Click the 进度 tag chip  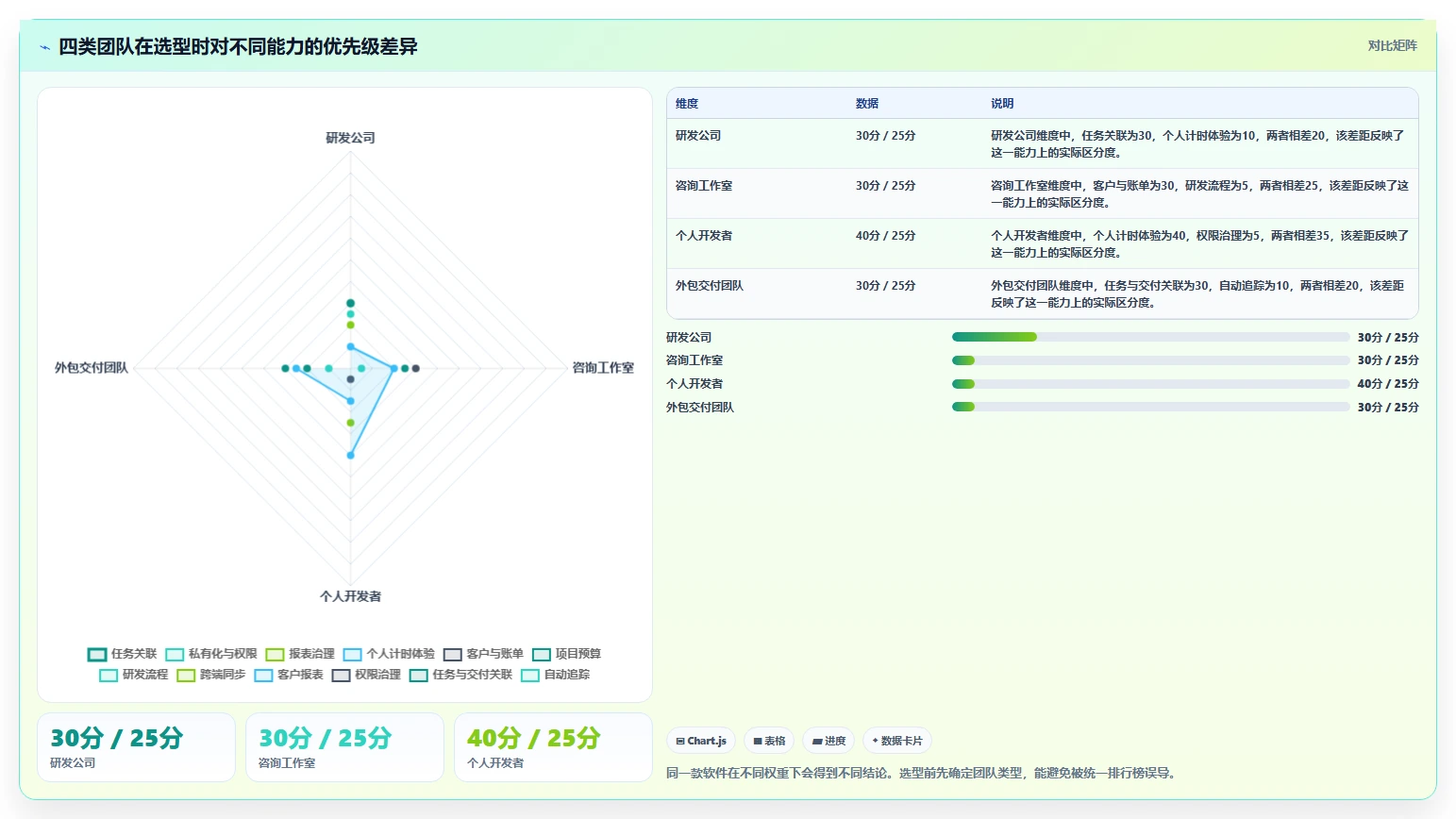coord(829,741)
